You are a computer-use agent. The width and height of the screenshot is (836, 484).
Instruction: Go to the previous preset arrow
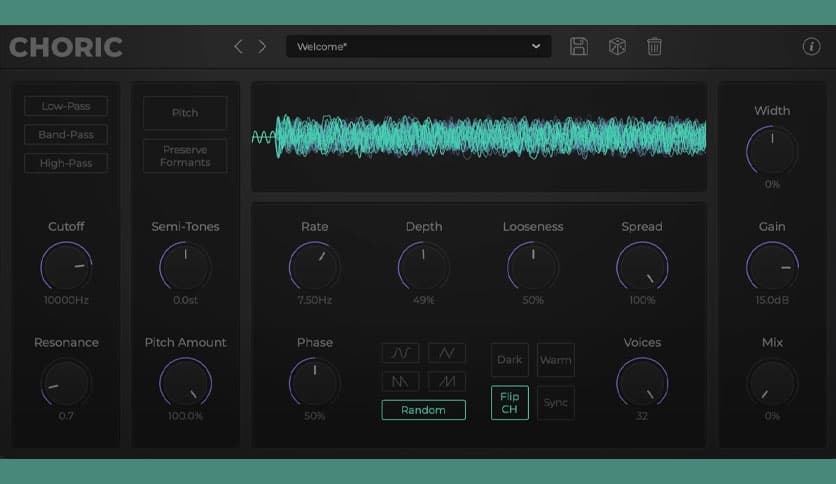[238, 47]
